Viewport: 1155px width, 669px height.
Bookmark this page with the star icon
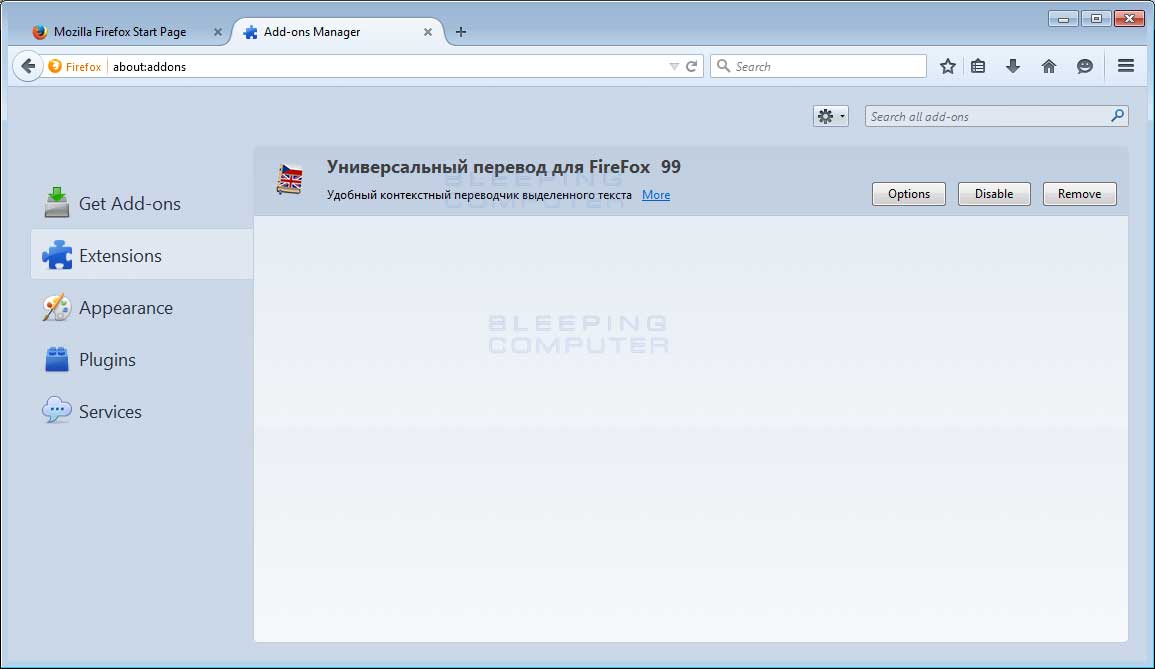[947, 66]
